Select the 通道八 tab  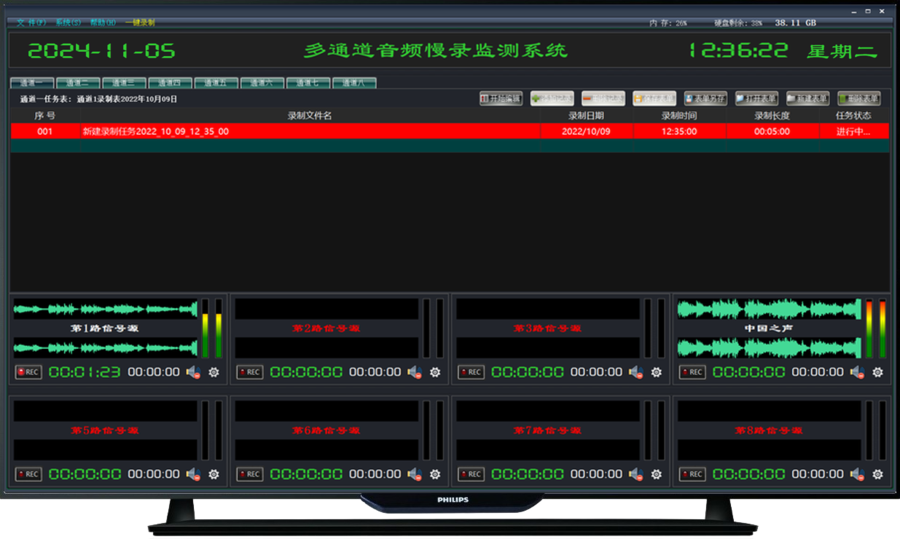coord(355,83)
